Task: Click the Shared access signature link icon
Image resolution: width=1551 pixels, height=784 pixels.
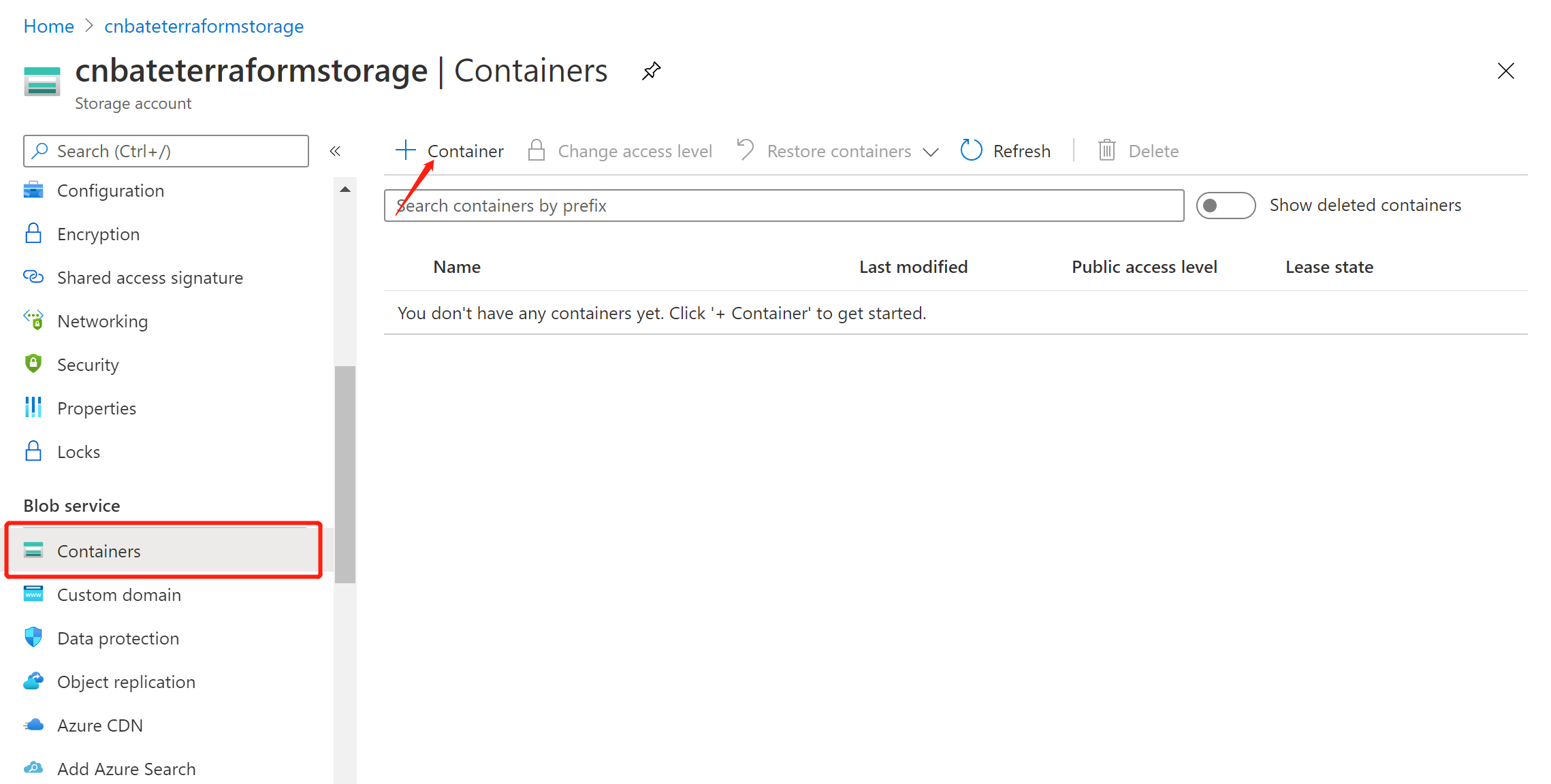Action: (33, 277)
